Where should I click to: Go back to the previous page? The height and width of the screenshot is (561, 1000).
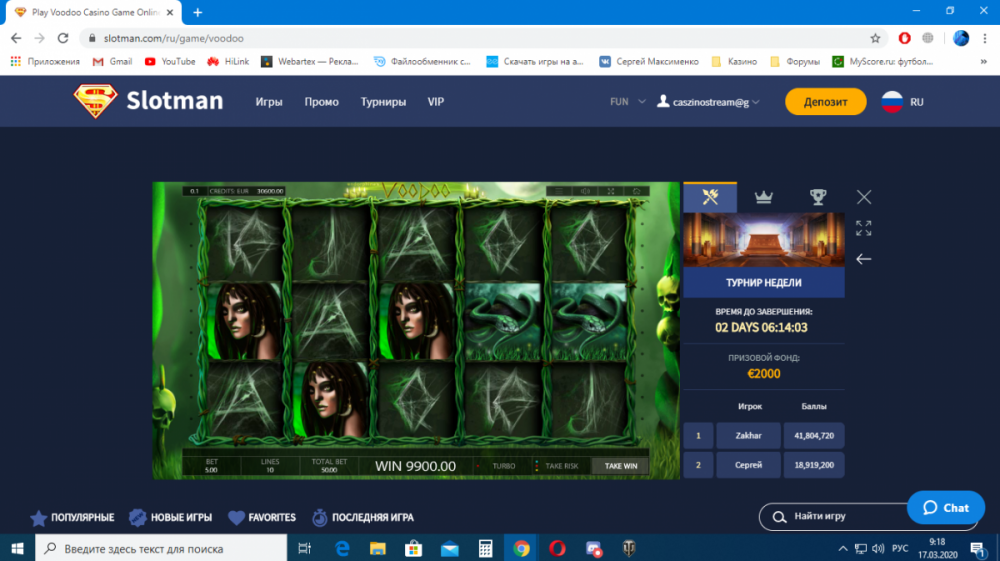point(16,38)
